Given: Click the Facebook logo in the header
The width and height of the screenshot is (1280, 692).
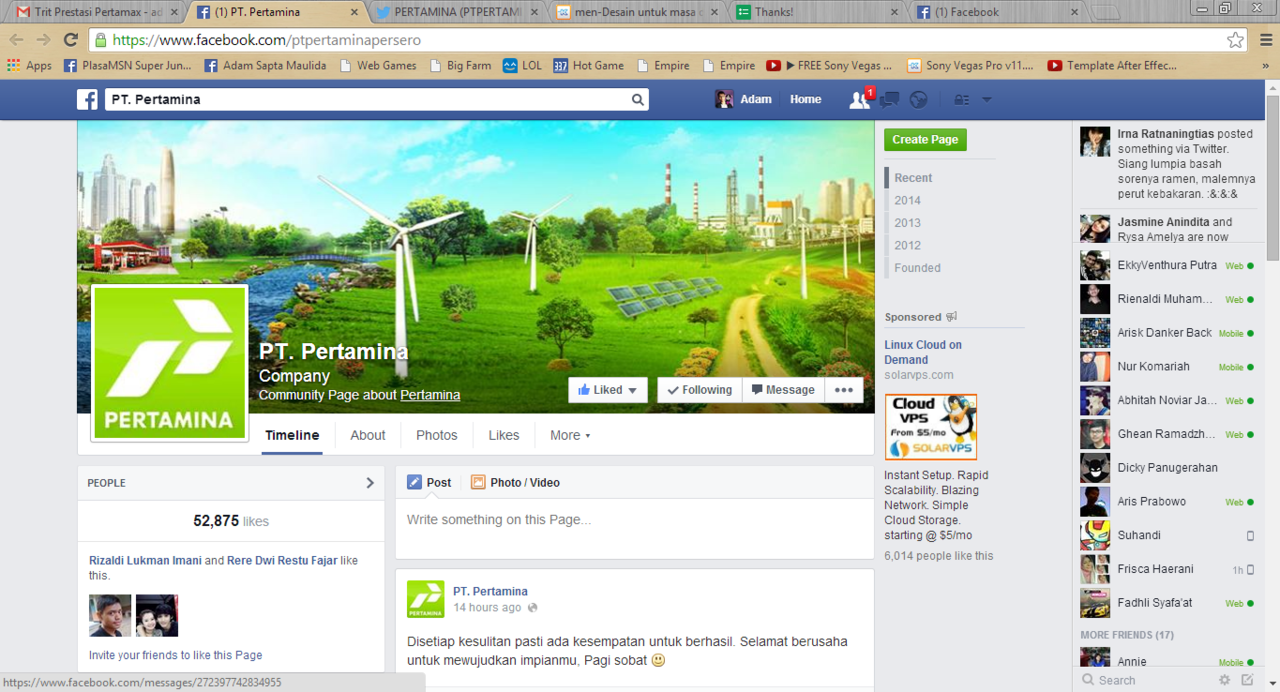Looking at the screenshot, I should pyautogui.click(x=88, y=100).
